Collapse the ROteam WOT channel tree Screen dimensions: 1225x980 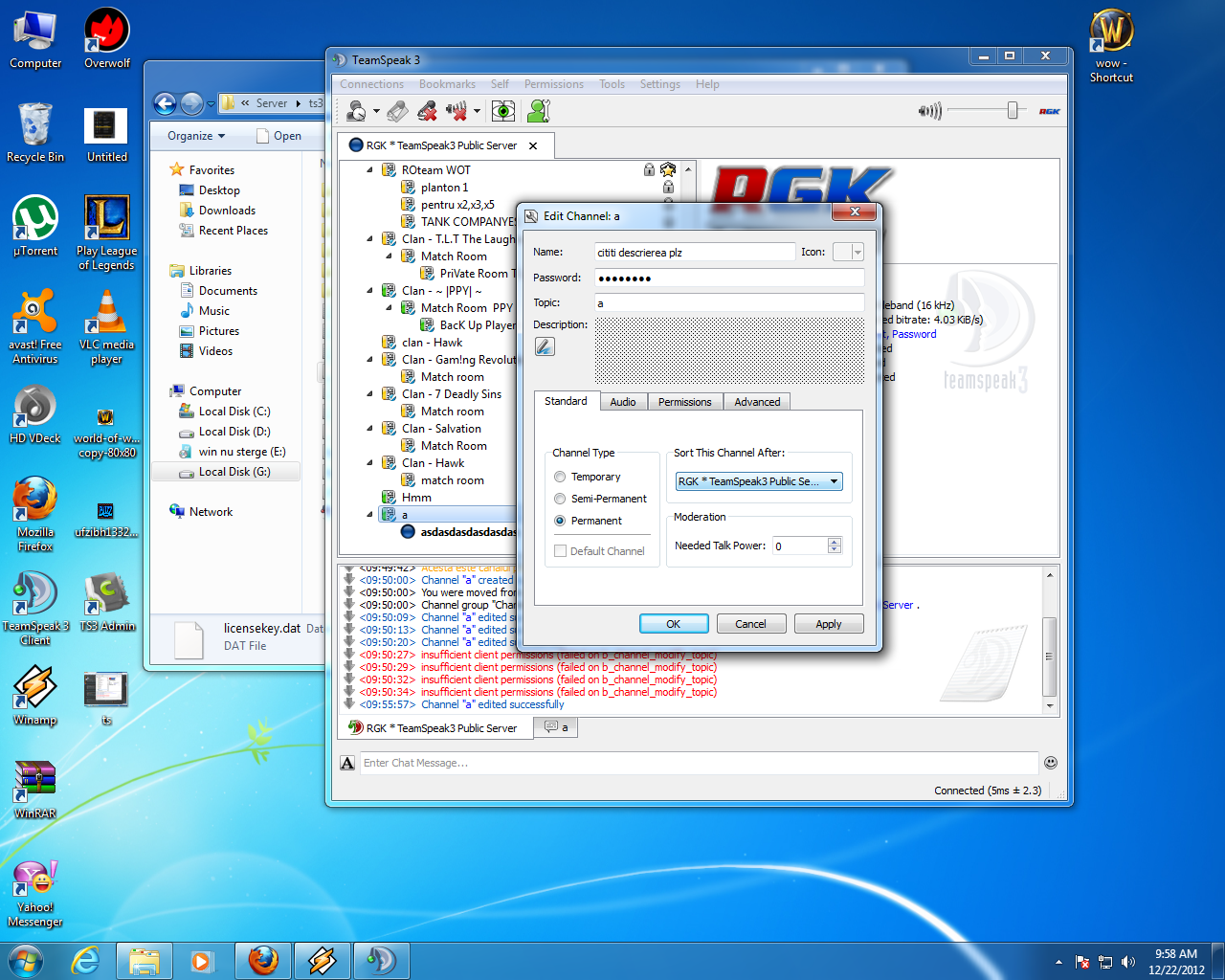point(370,169)
